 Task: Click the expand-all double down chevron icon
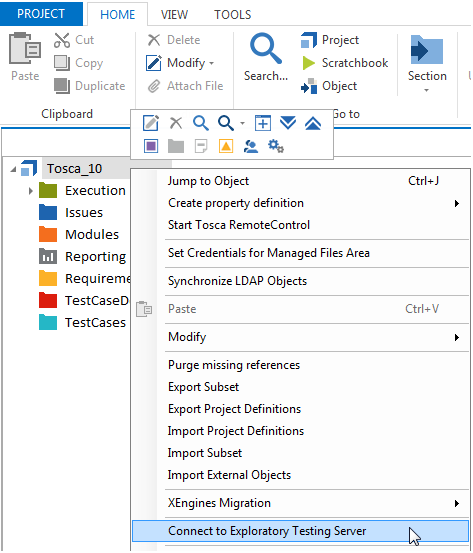click(x=288, y=123)
